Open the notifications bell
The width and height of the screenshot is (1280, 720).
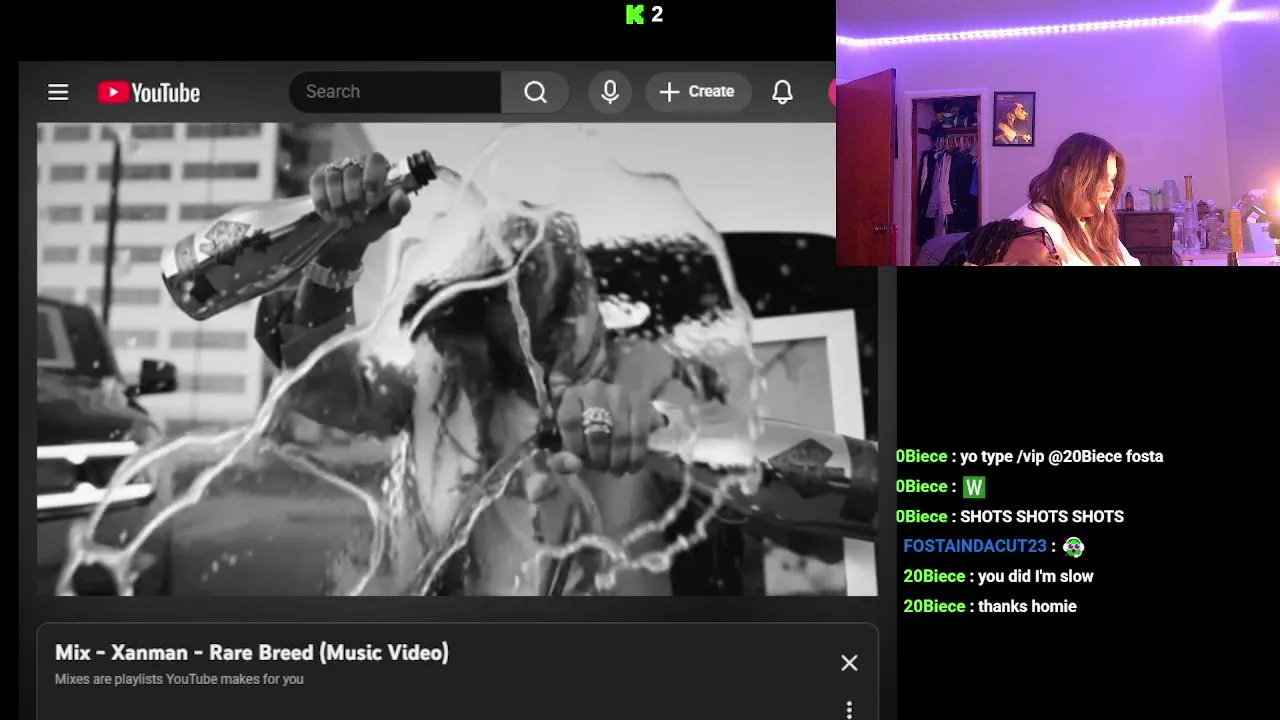(x=782, y=92)
